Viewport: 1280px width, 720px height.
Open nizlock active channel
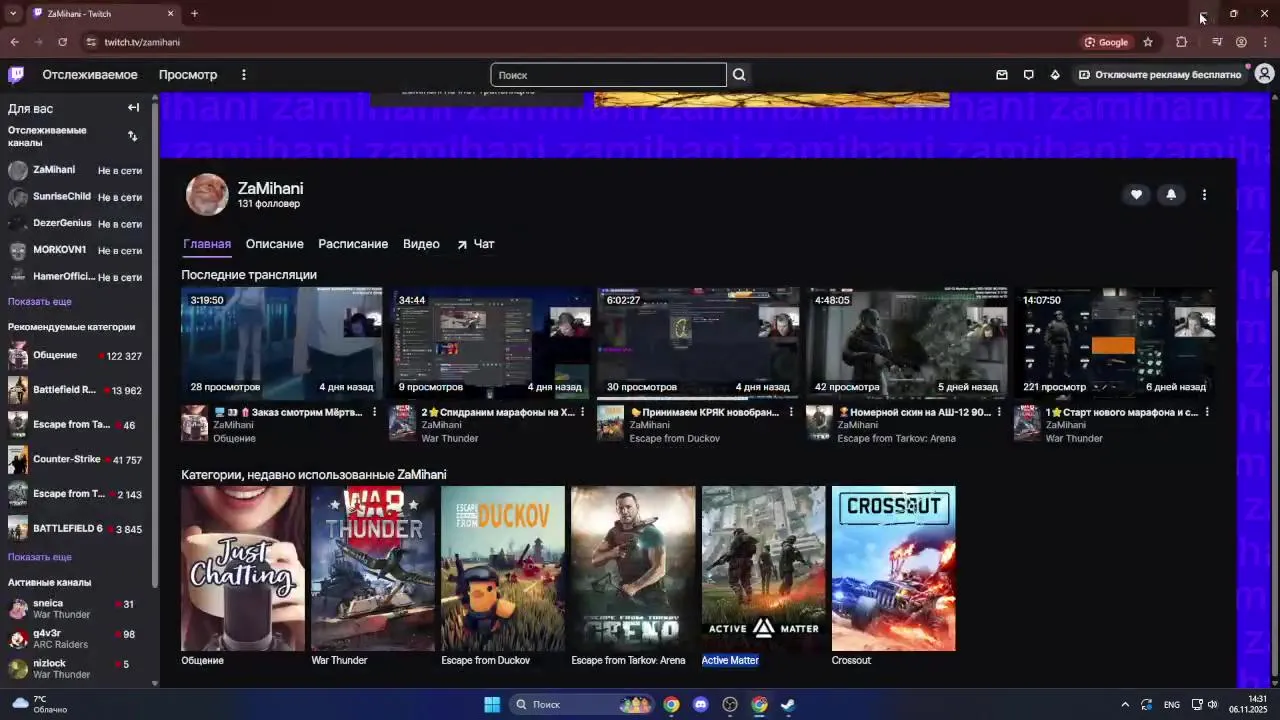(75, 668)
